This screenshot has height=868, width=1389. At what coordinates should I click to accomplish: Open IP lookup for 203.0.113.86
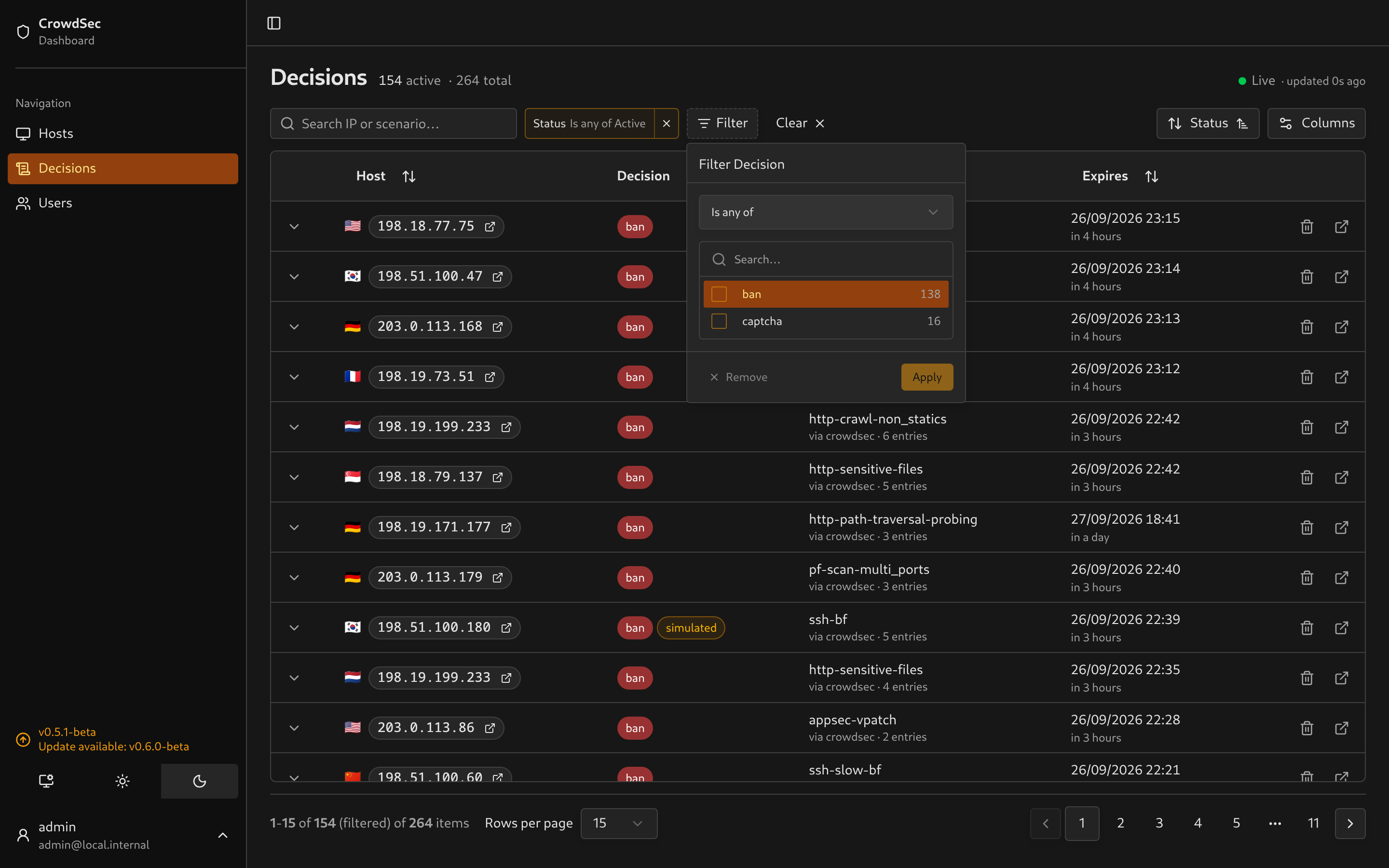click(x=490, y=728)
